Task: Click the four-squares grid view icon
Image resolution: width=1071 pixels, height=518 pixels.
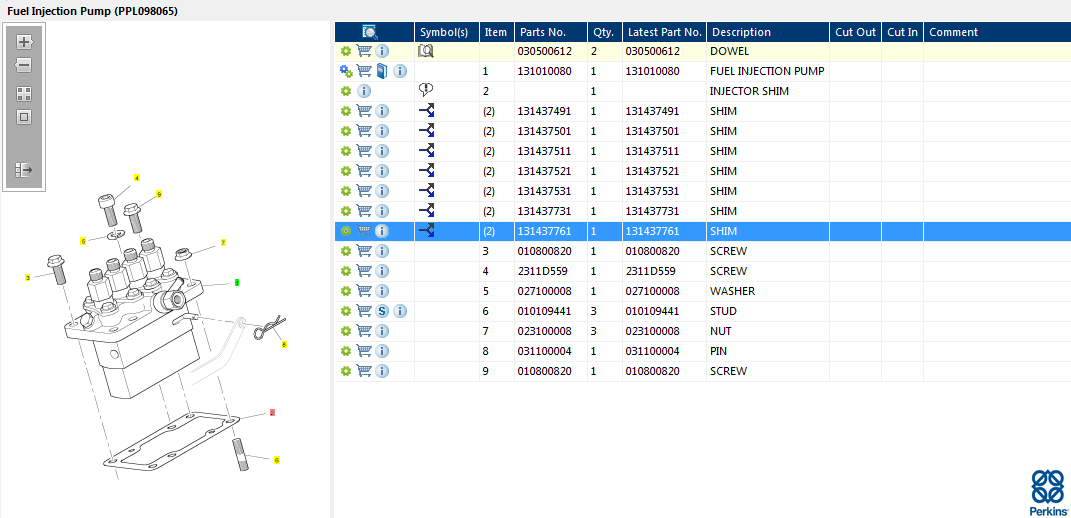Action: click(x=24, y=94)
